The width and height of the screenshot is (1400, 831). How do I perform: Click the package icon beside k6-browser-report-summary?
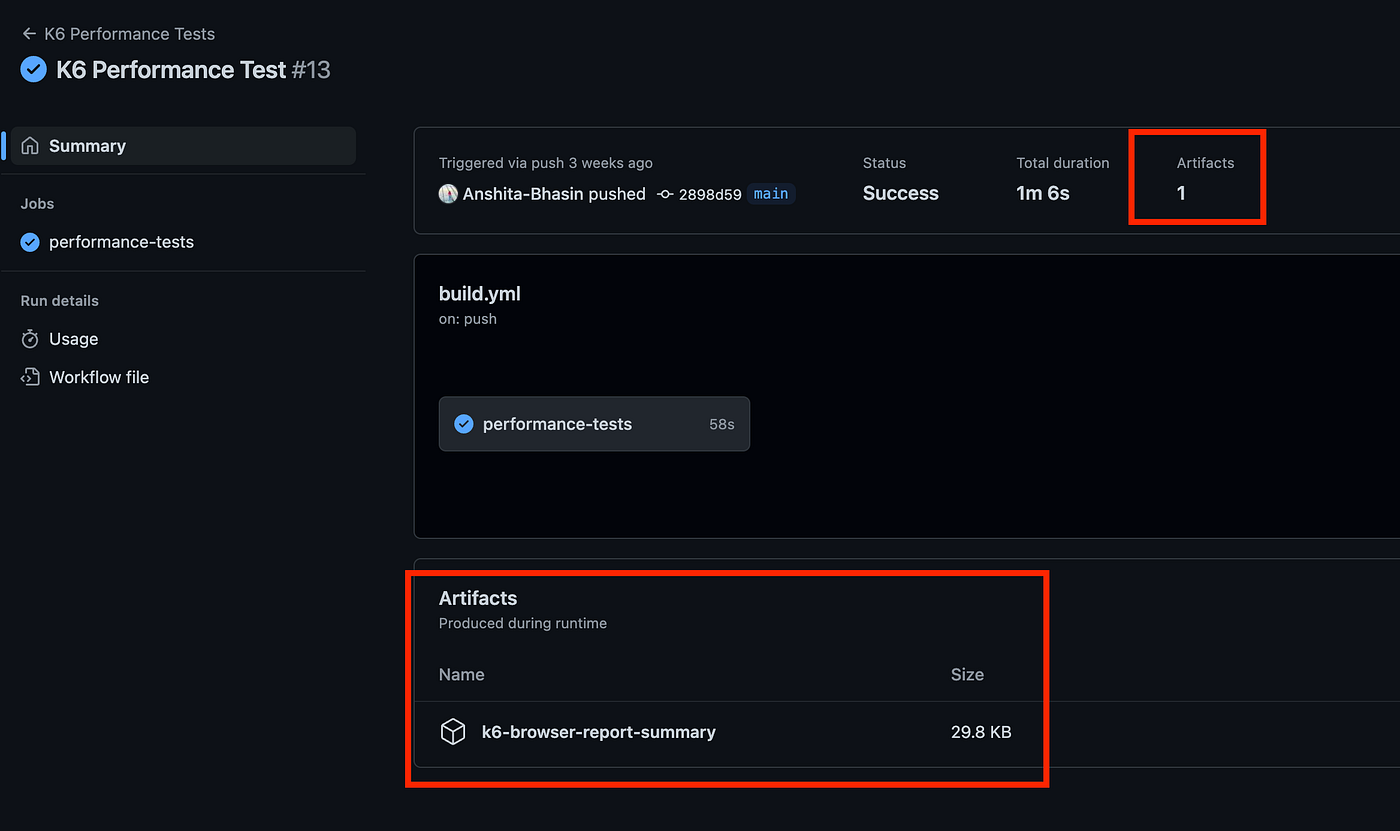(x=453, y=732)
